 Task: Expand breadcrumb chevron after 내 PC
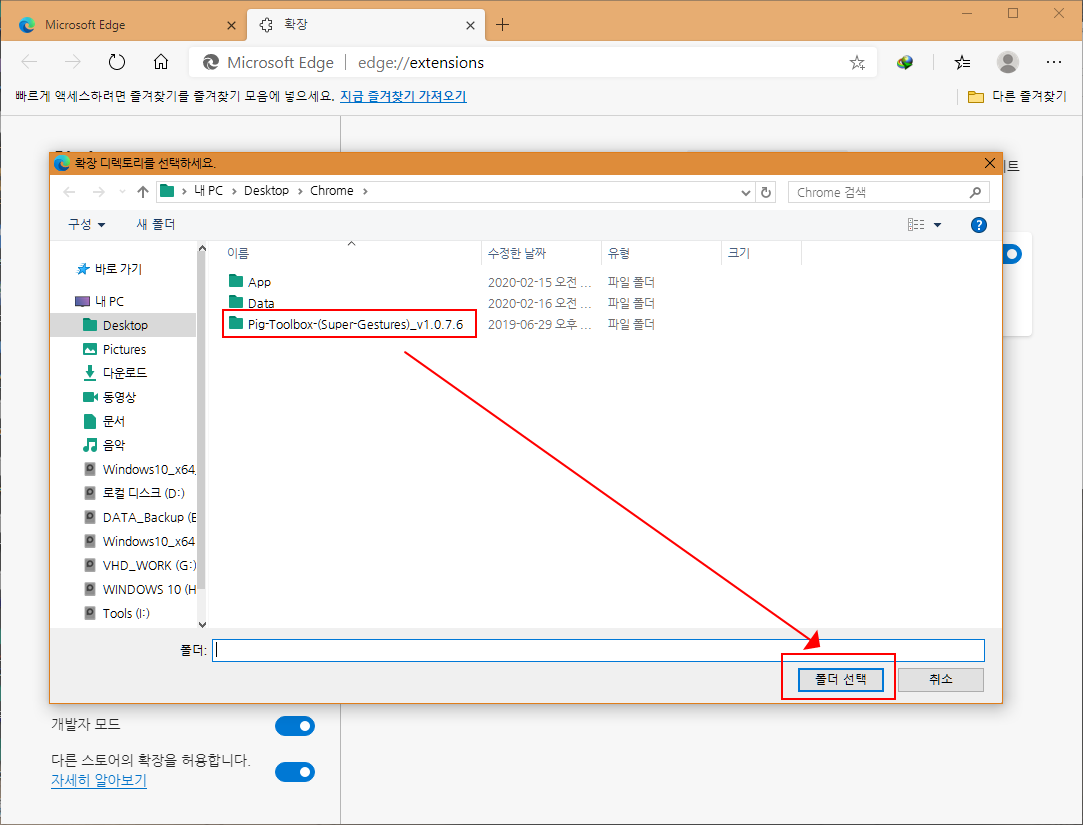234,191
